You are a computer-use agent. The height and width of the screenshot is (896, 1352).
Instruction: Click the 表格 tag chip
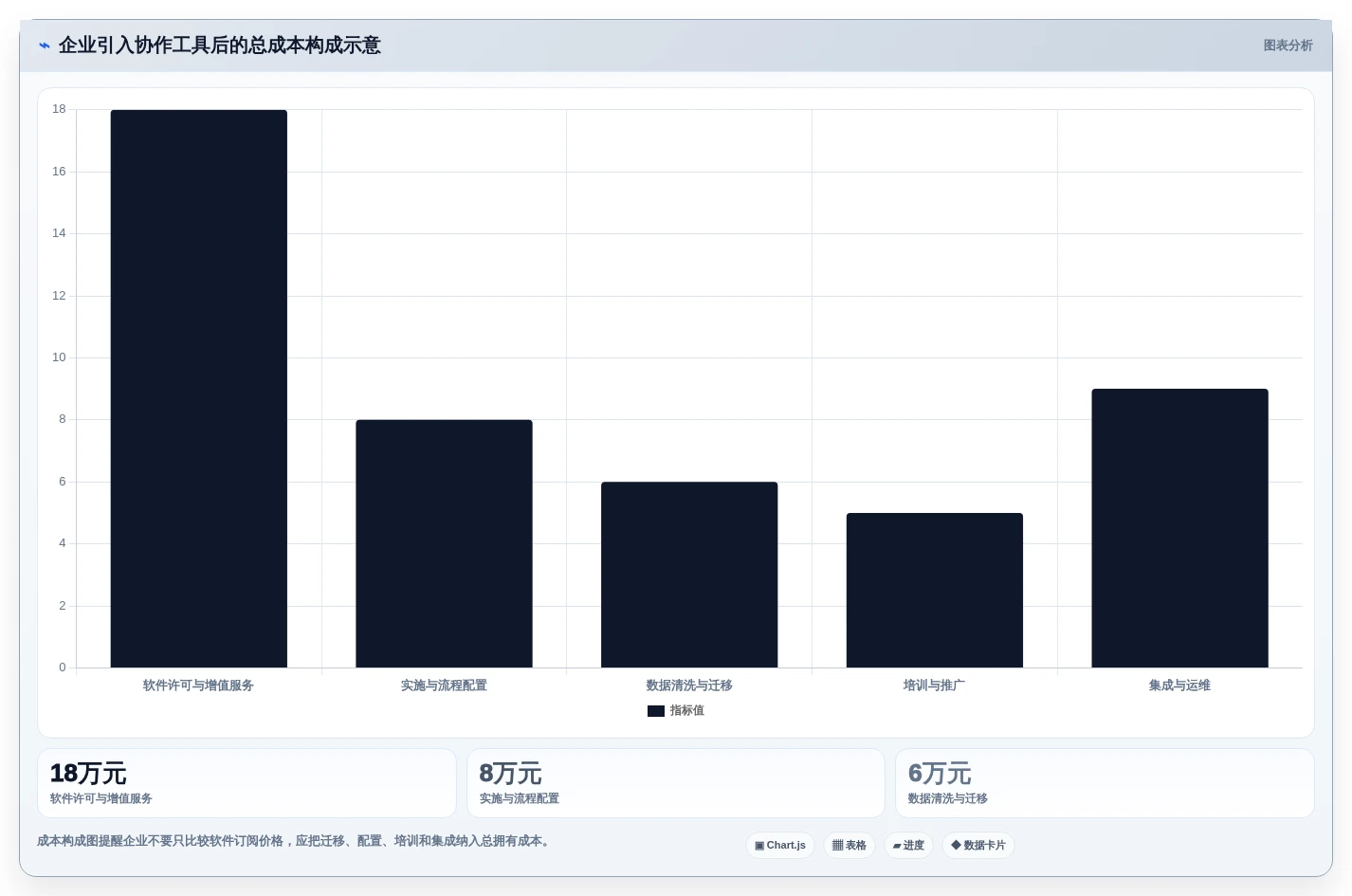point(850,845)
